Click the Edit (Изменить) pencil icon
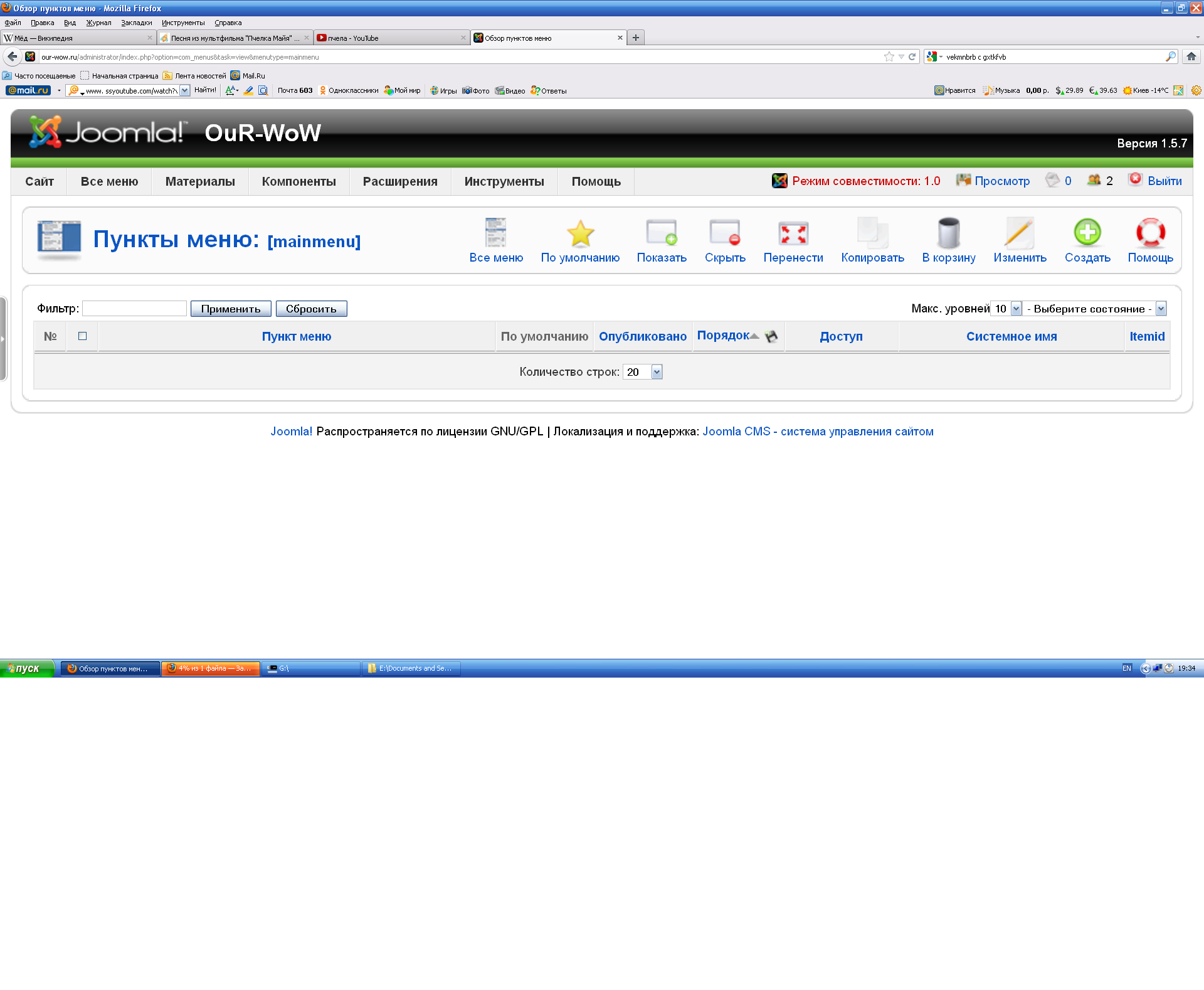1204x990 pixels. pyautogui.click(x=1019, y=233)
